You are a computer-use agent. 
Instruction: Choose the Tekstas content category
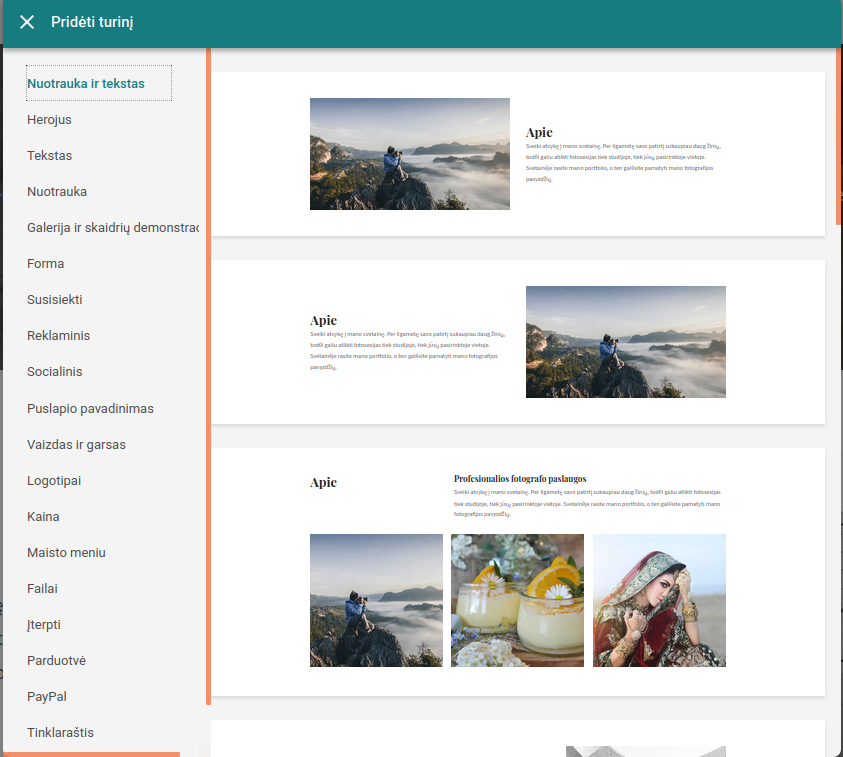click(50, 156)
